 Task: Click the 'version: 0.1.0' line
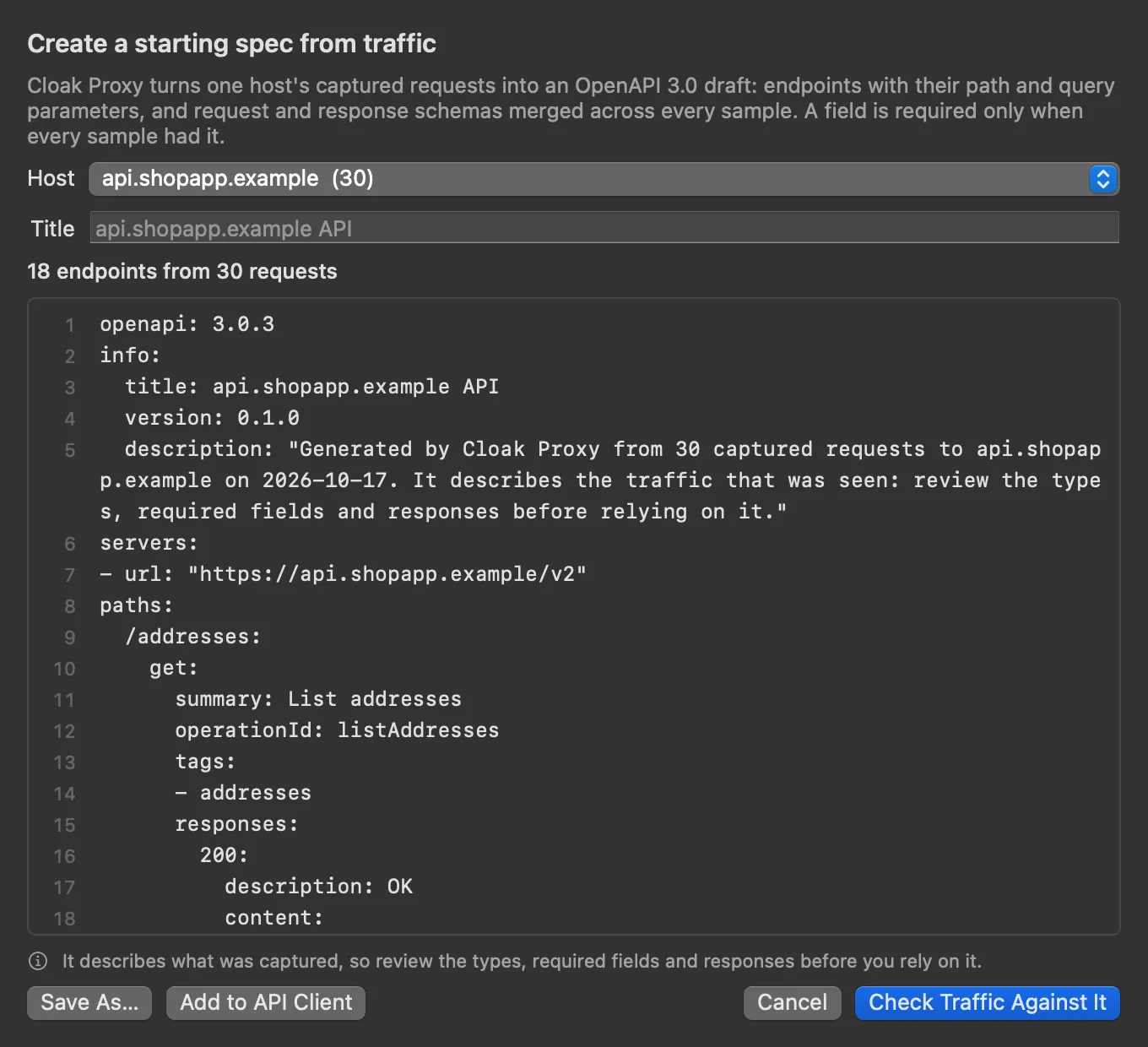[212, 418]
